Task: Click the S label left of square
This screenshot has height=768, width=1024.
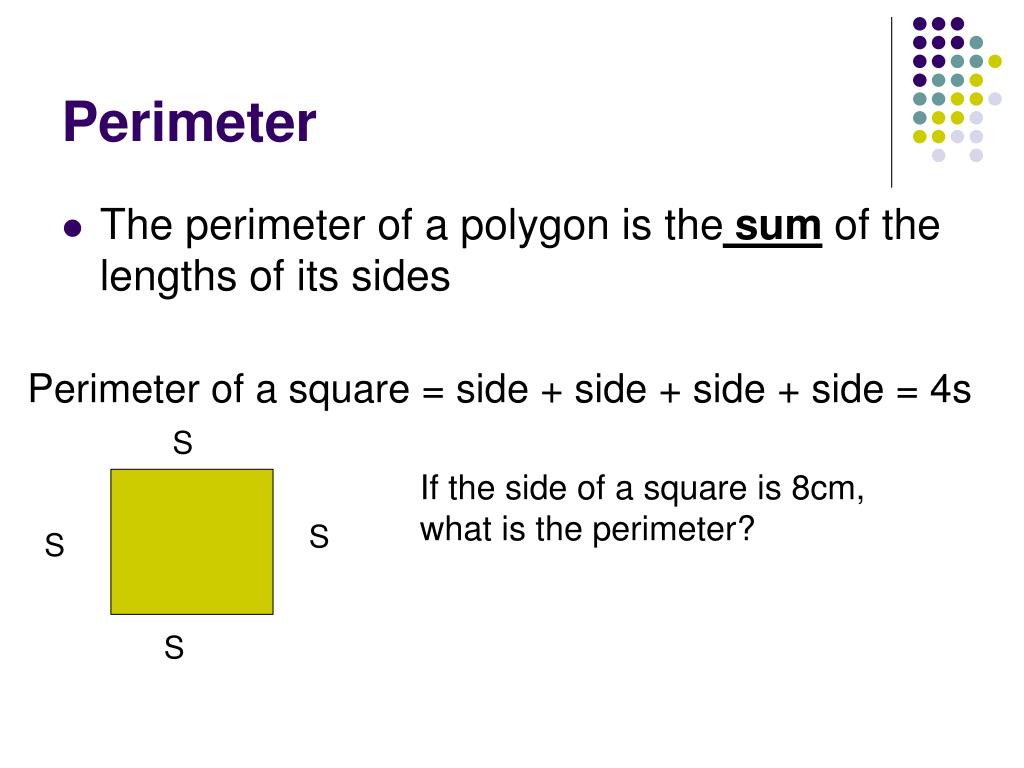Action: [x=55, y=545]
